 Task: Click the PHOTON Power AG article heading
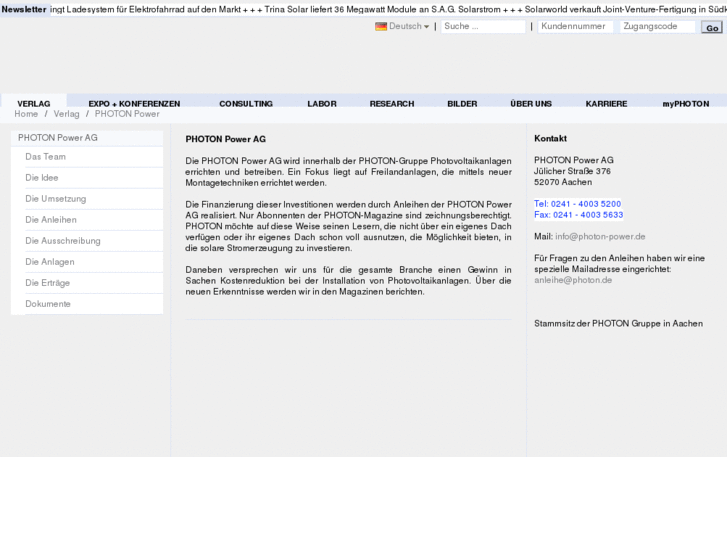tap(225, 139)
